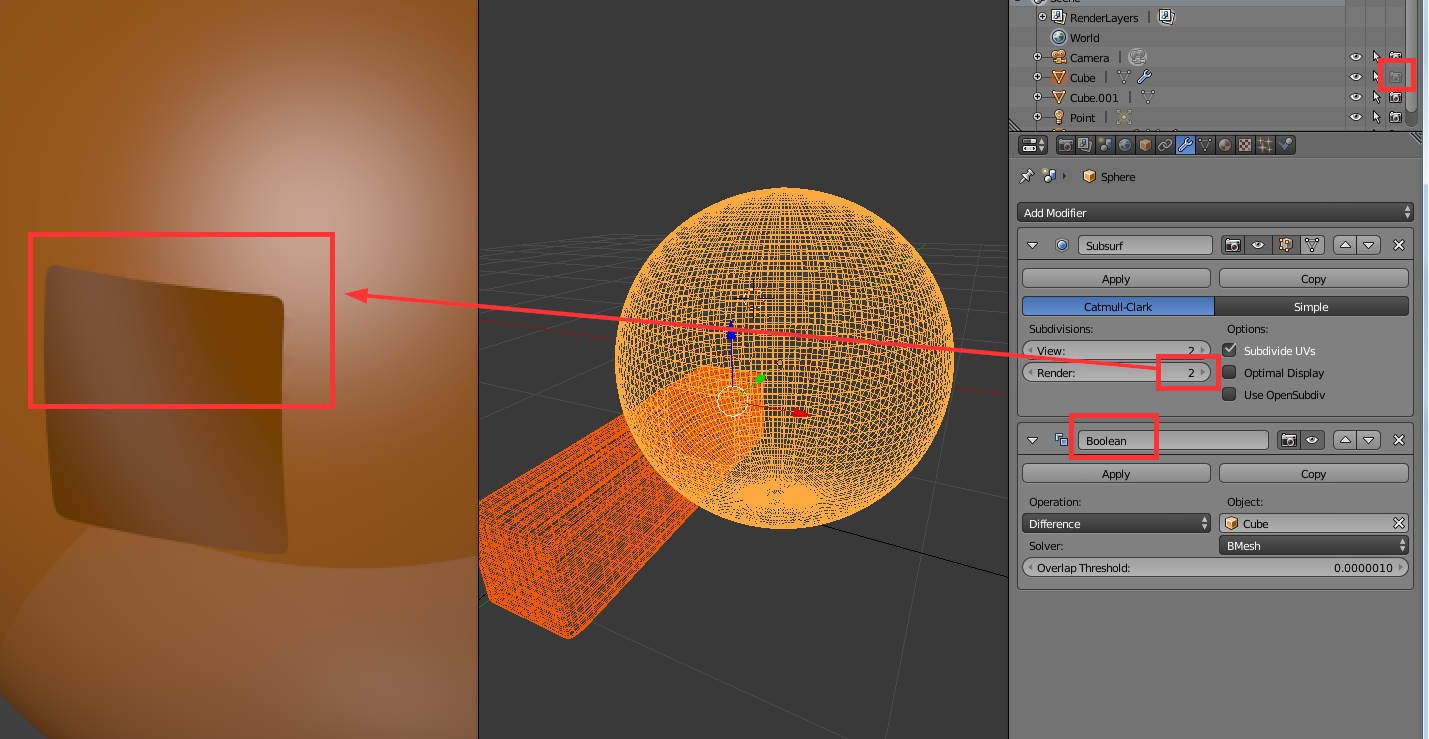
Task: Expand the RenderLayers tree item
Action: pyautogui.click(x=1042, y=17)
